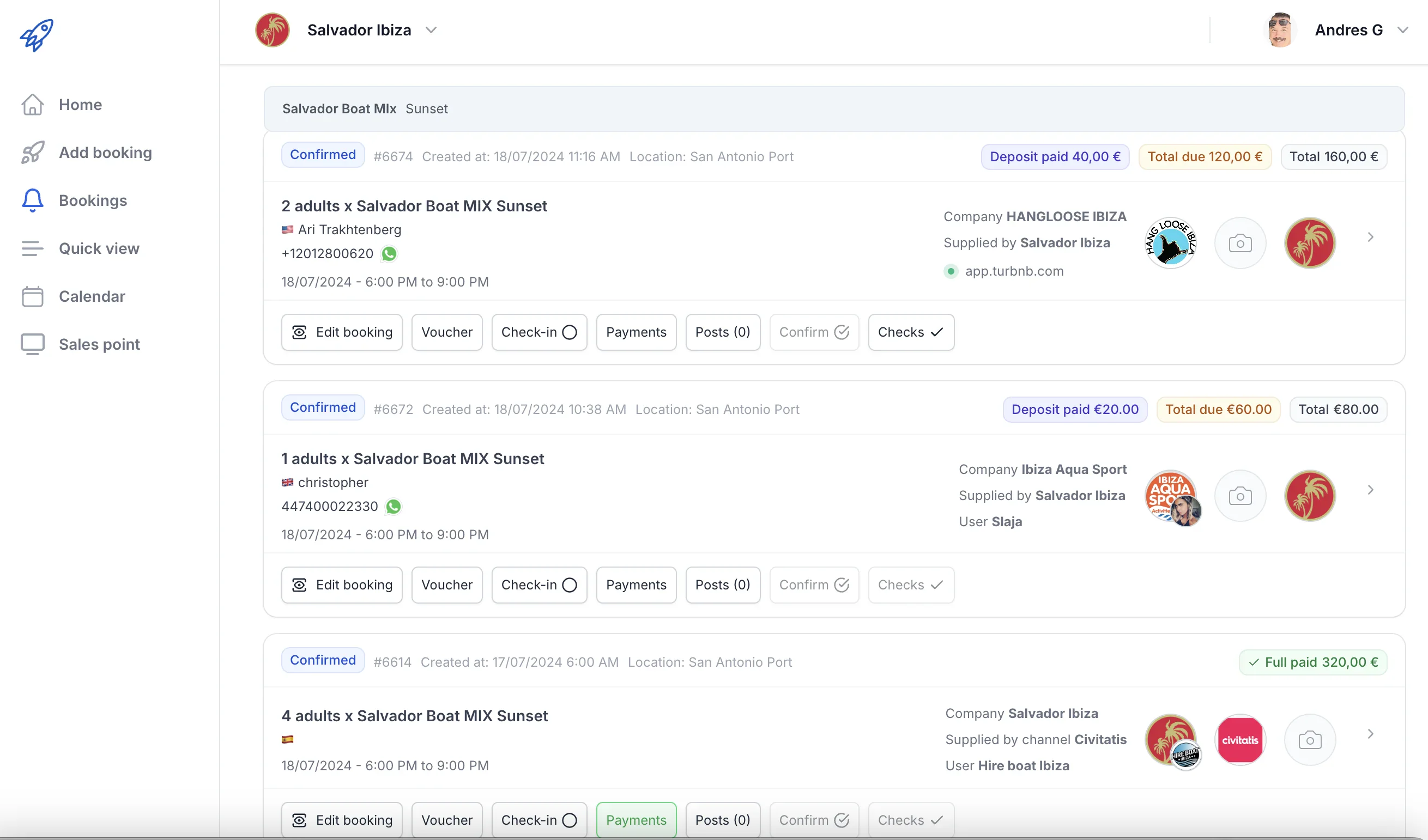Open Bookings via the bell icon
Viewport: 1428px width, 840px height.
coord(32,200)
